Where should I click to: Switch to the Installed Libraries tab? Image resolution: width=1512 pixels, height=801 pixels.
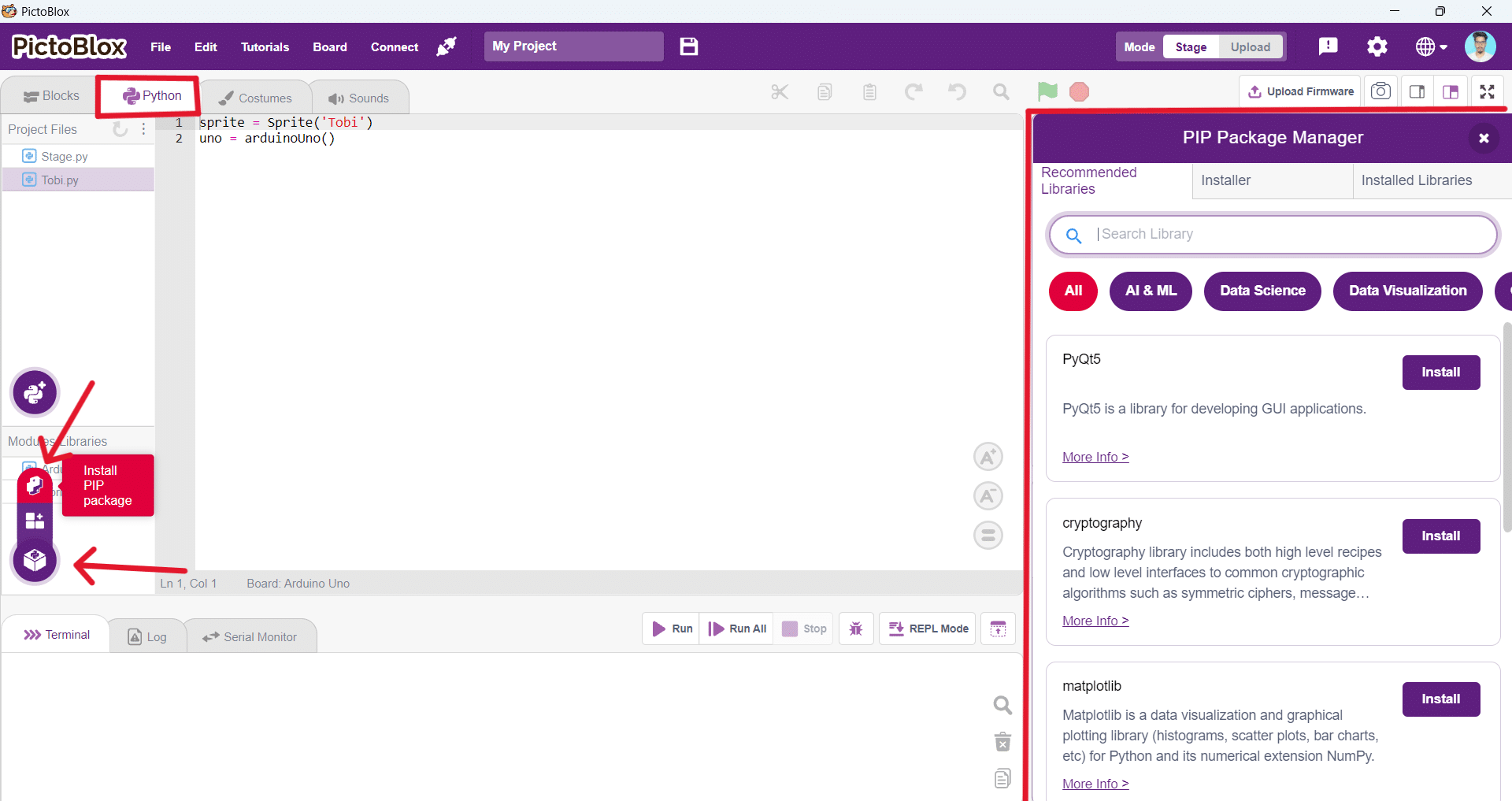pos(1416,180)
